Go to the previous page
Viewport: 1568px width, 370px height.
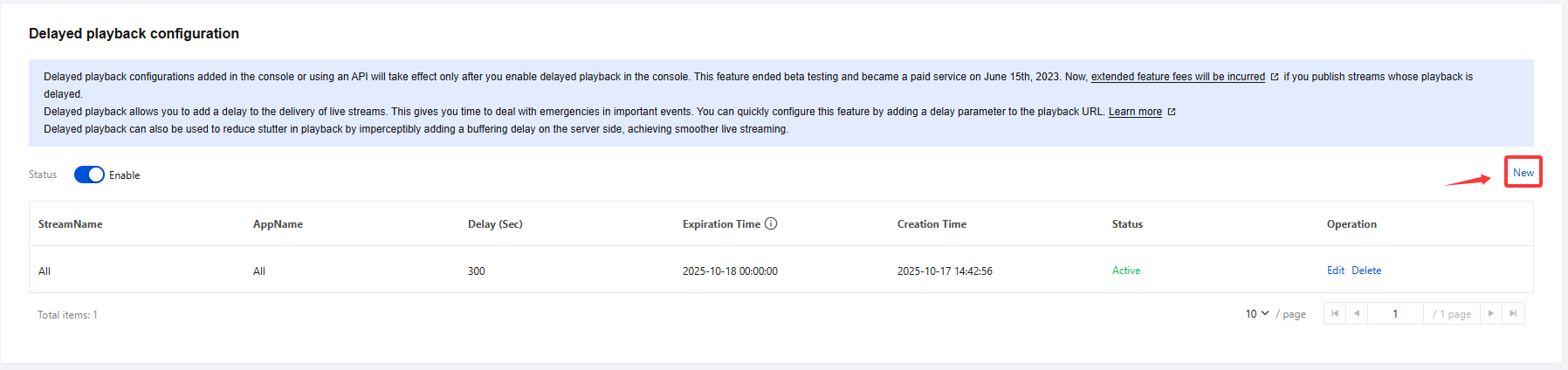tap(1357, 313)
